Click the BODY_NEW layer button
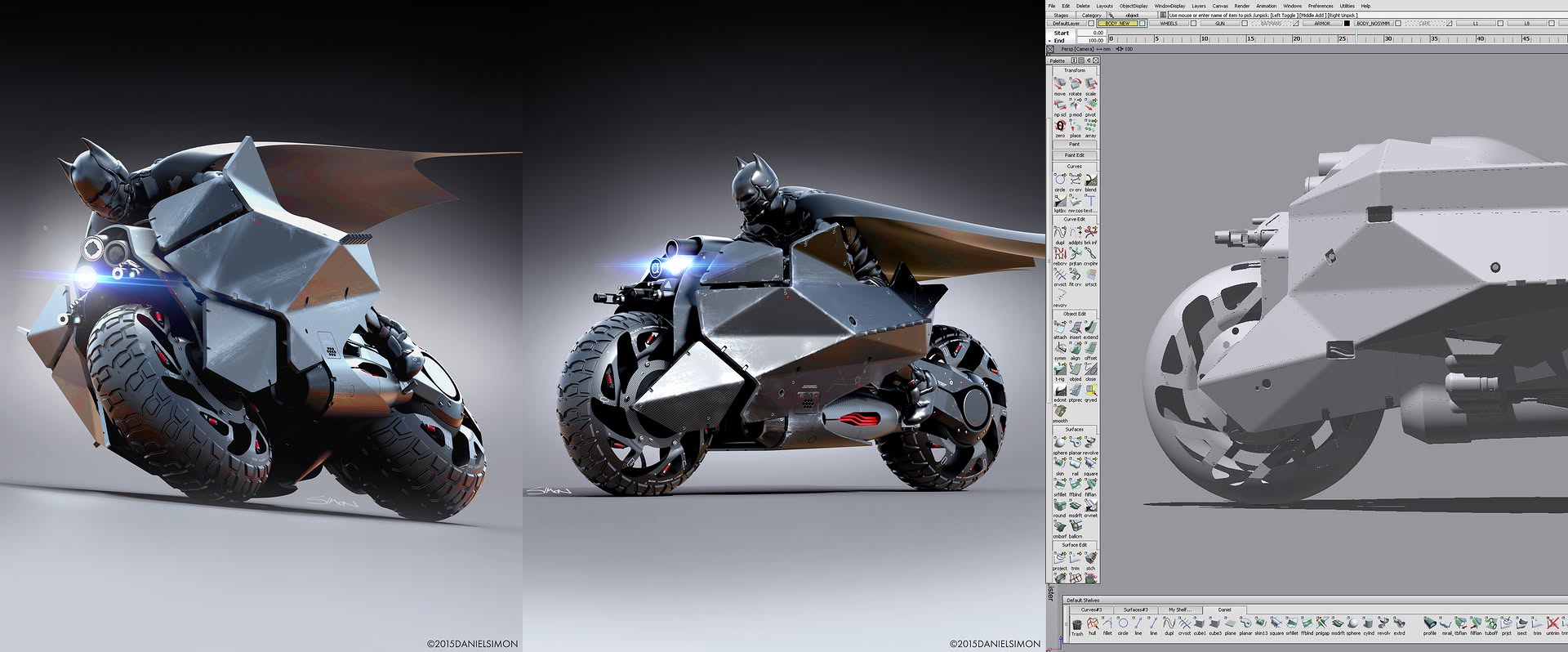 click(1117, 24)
